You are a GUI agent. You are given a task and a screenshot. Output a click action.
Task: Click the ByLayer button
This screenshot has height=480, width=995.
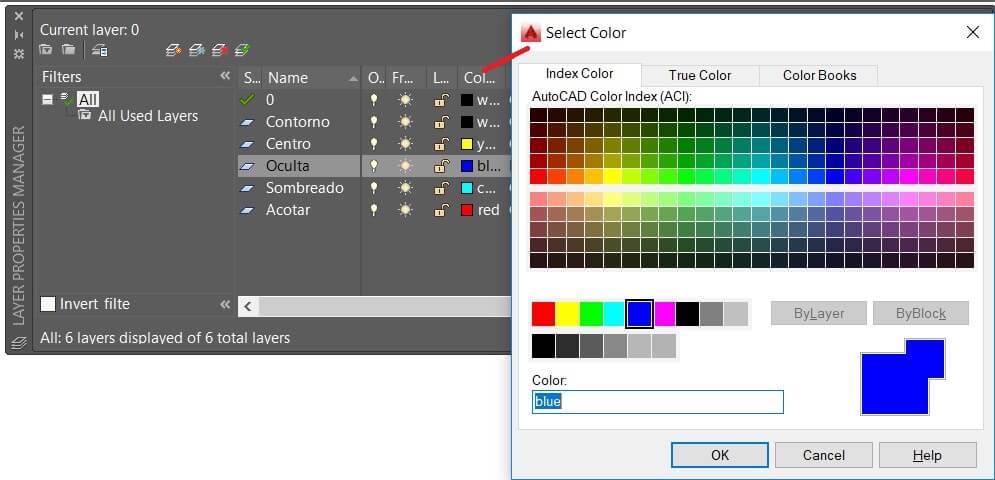coord(819,313)
